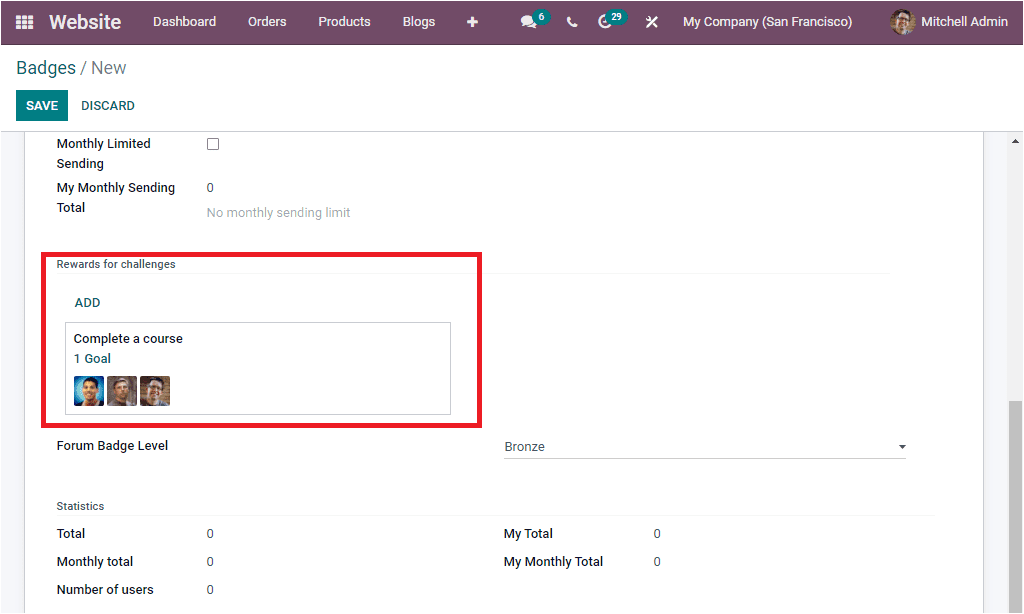Open the Forum Badge Level dropdown

(x=902, y=445)
